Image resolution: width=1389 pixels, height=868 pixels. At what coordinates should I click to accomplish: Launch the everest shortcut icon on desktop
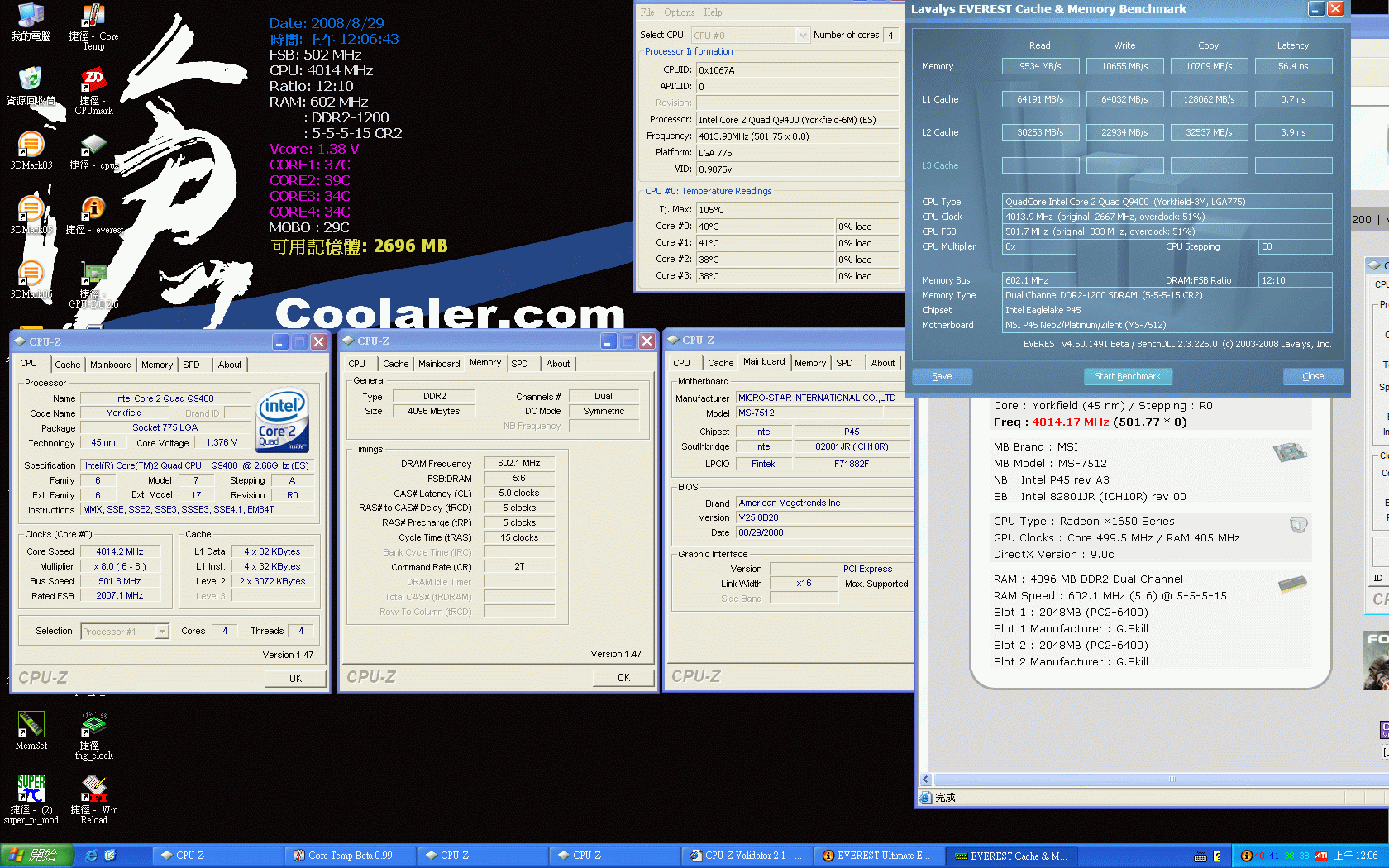pos(93,215)
